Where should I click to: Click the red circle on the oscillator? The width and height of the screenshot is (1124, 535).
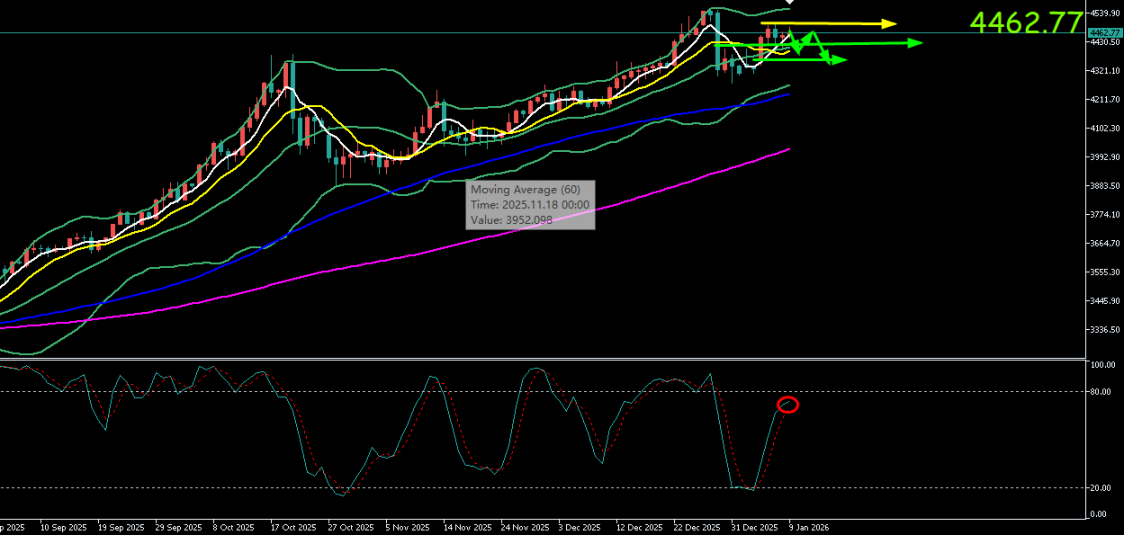(789, 404)
